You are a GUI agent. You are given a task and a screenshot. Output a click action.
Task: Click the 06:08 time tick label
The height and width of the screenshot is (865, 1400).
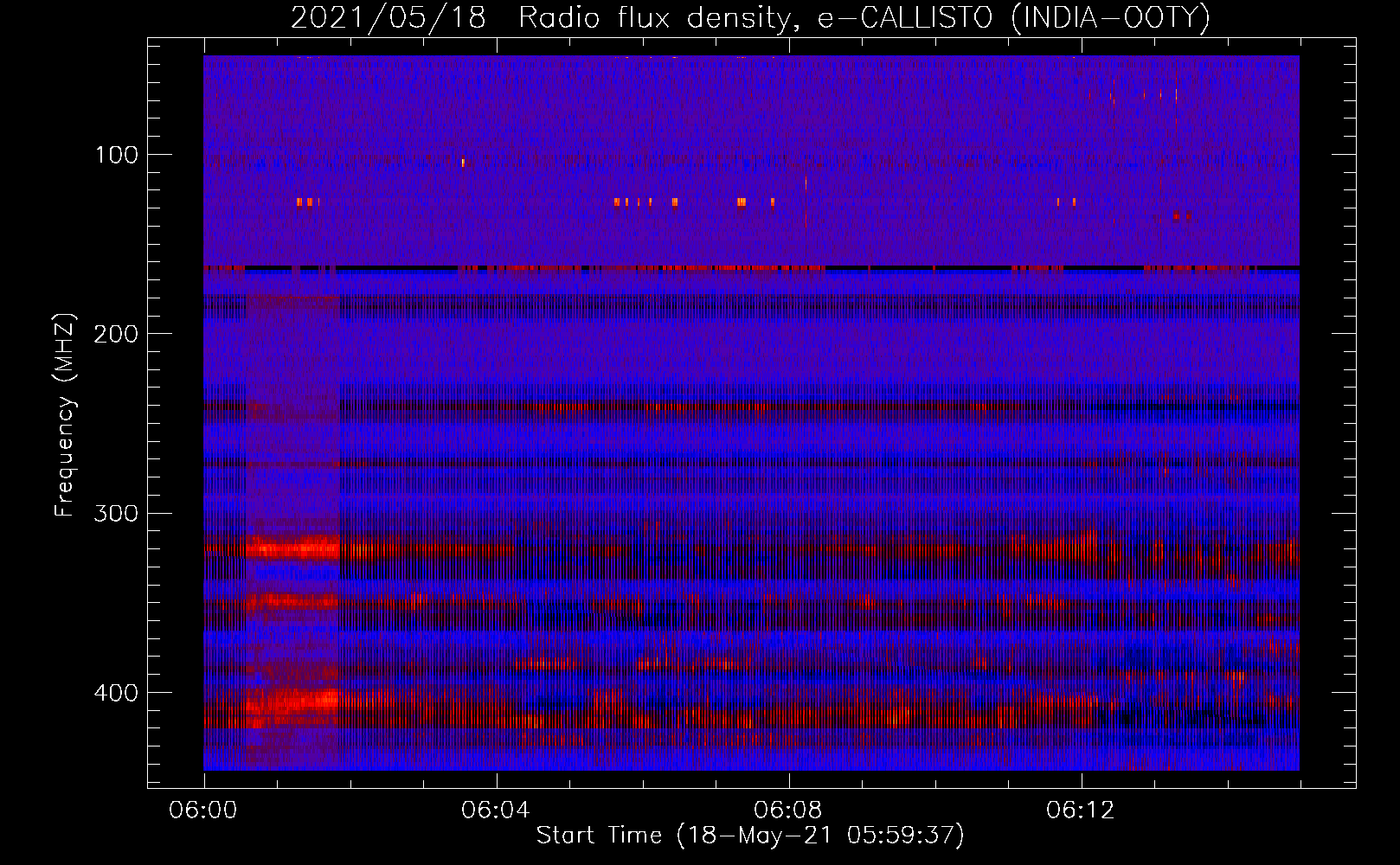tap(788, 810)
